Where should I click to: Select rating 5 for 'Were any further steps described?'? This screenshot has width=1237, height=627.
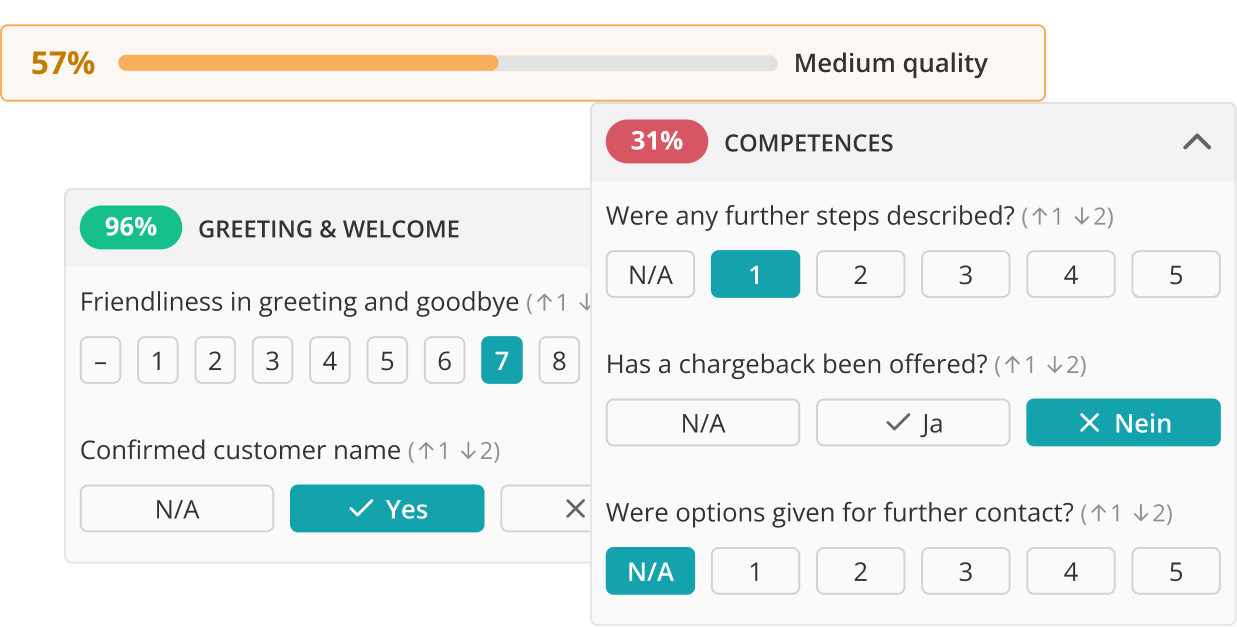tap(1176, 273)
